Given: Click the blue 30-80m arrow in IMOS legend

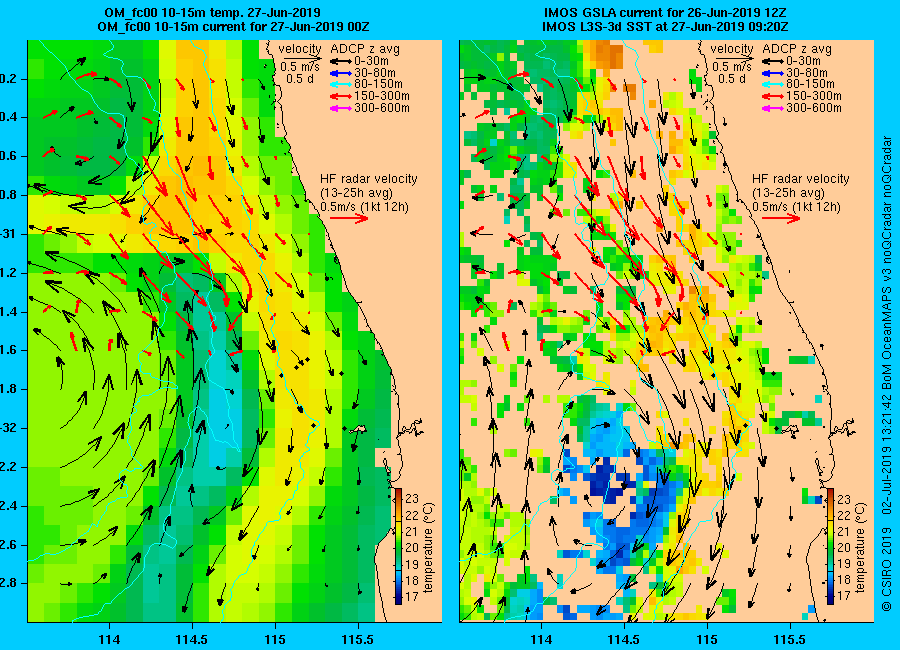Looking at the screenshot, I should 773,73.
